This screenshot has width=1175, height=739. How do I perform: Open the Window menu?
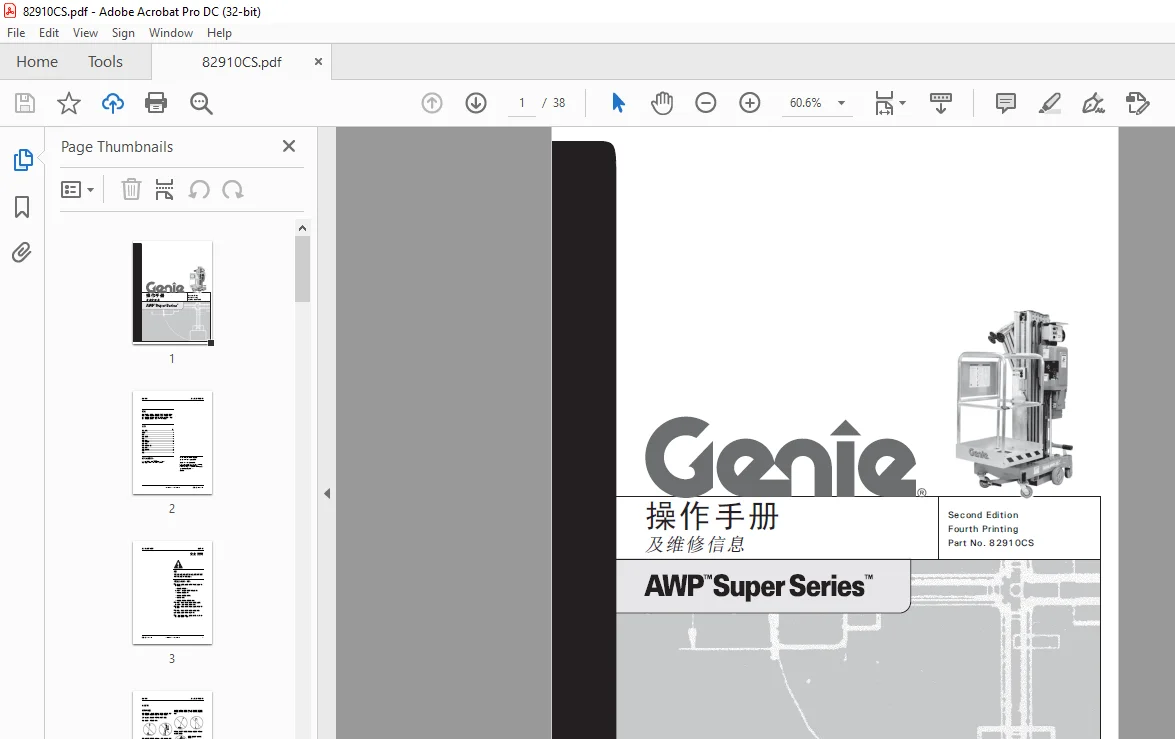click(x=171, y=33)
